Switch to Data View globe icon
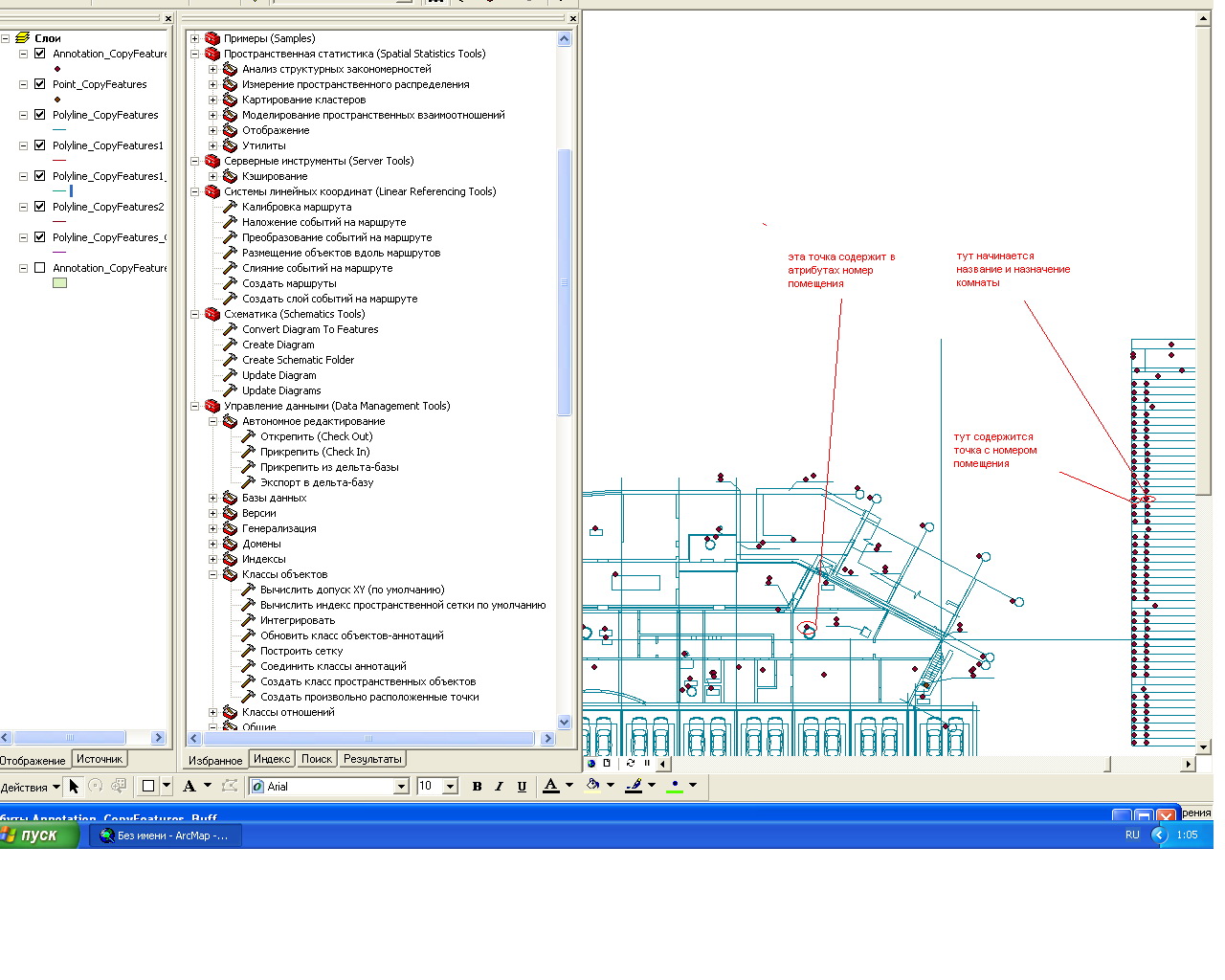1225x980 pixels. point(591,764)
